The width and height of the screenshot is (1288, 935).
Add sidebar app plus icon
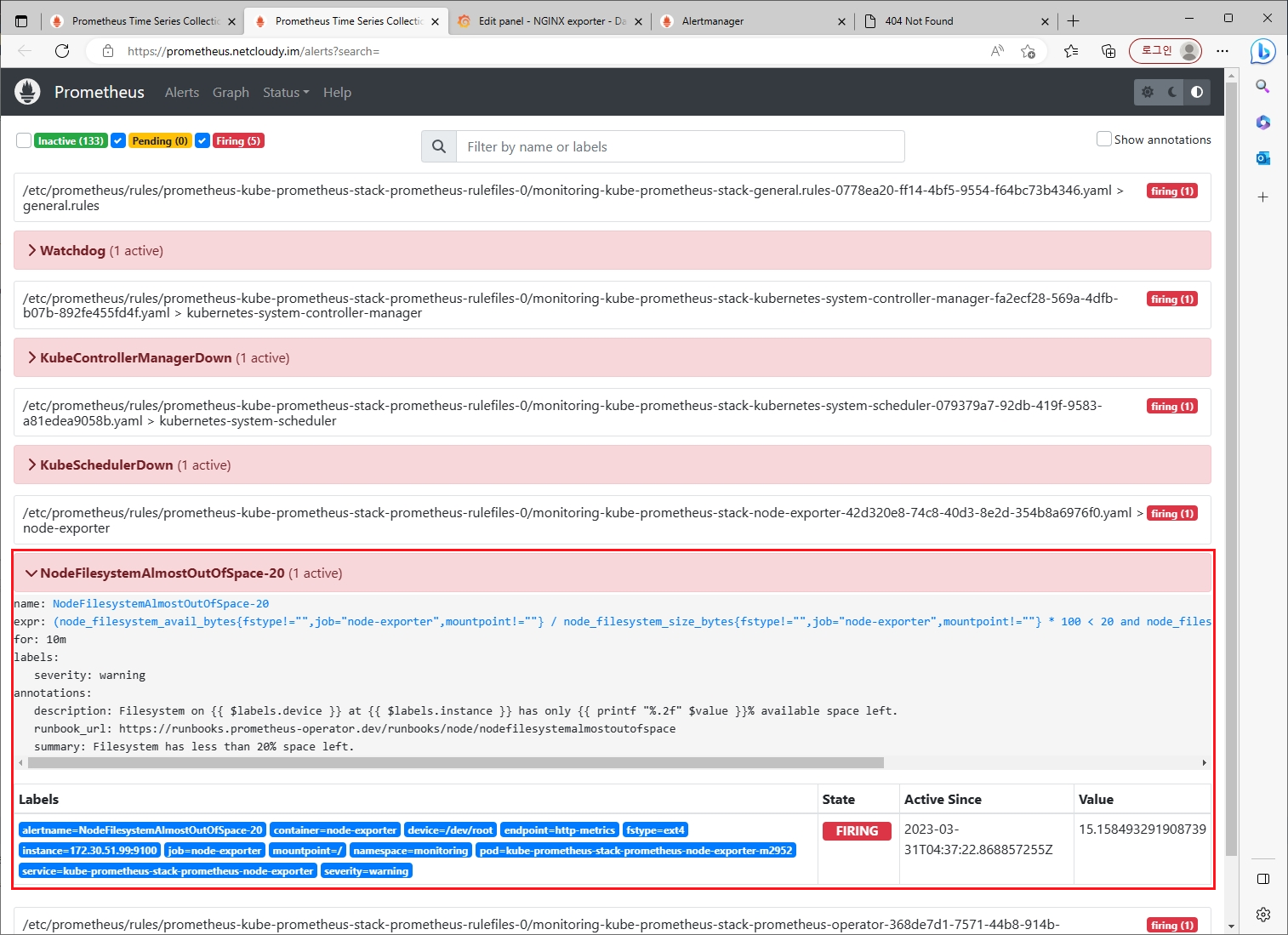(x=1263, y=197)
